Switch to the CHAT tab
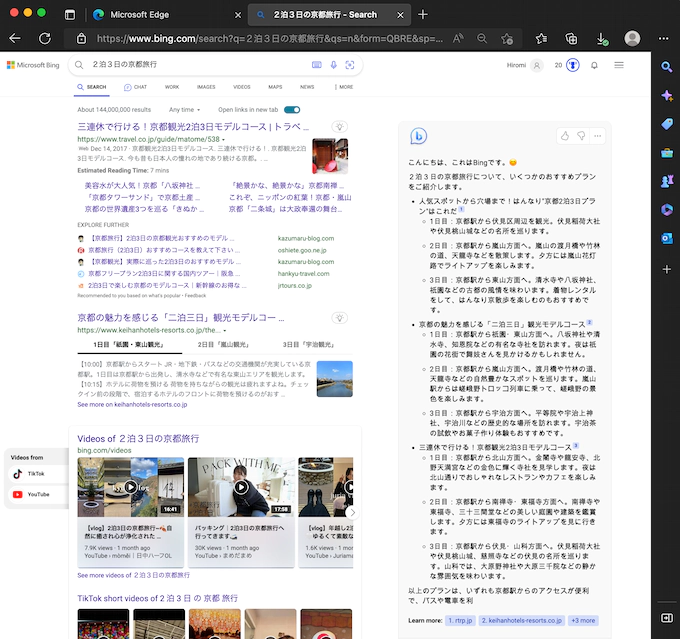680x639 pixels. pos(135,87)
